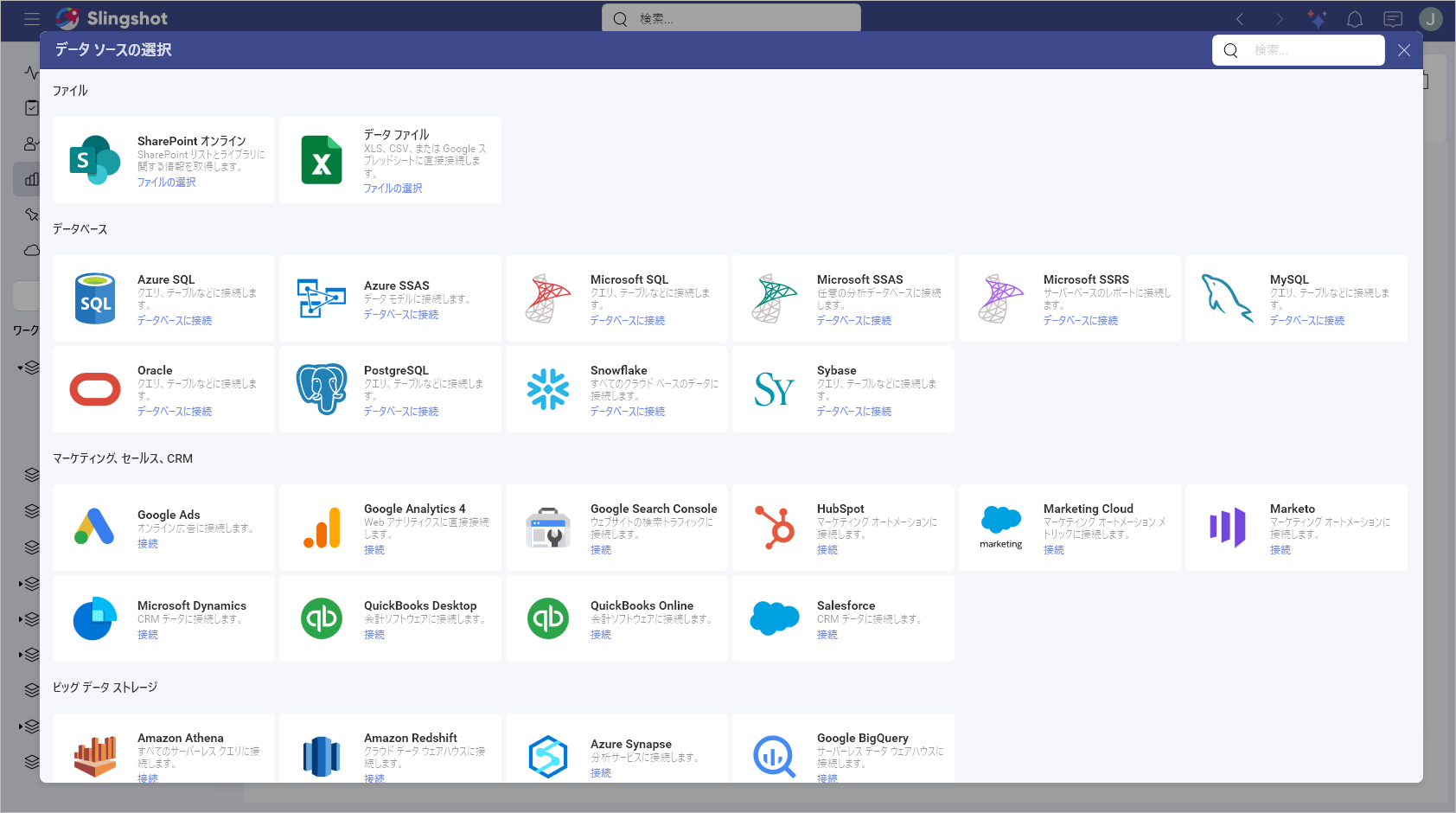Pick the Azure SSAS icon
1456x813 pixels.
(321, 298)
